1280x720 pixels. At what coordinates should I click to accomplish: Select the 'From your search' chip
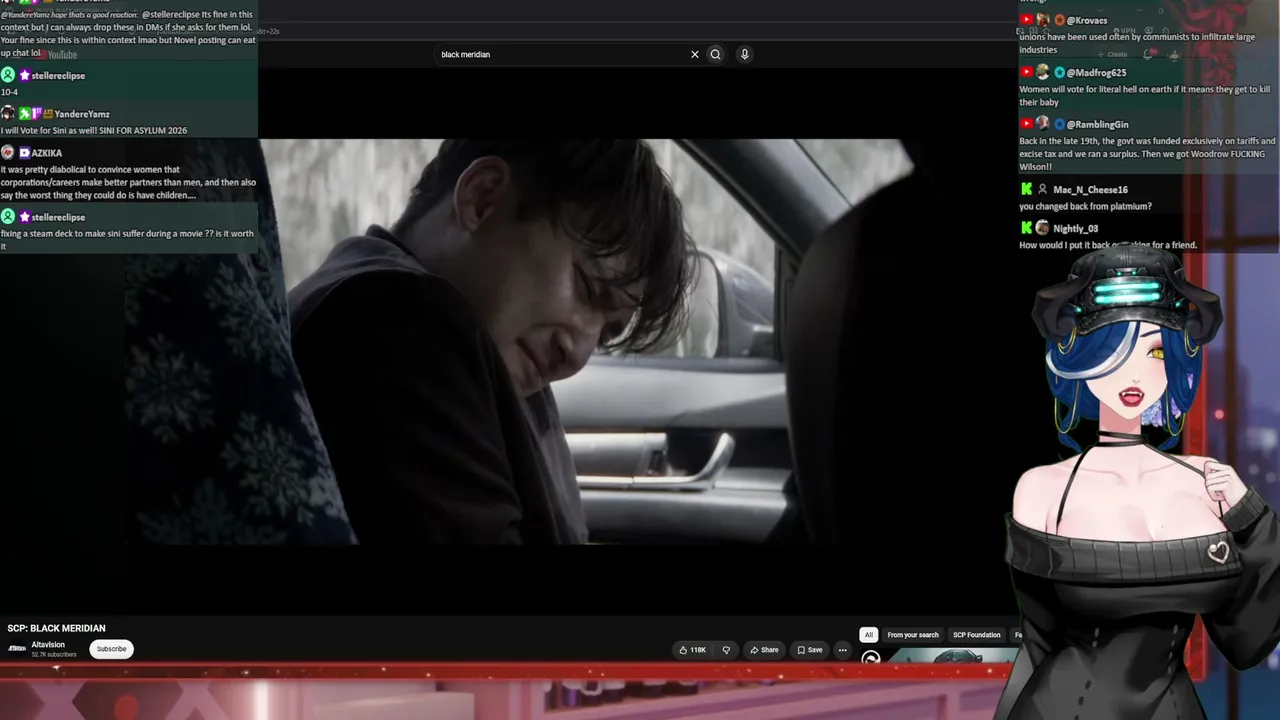(x=913, y=635)
